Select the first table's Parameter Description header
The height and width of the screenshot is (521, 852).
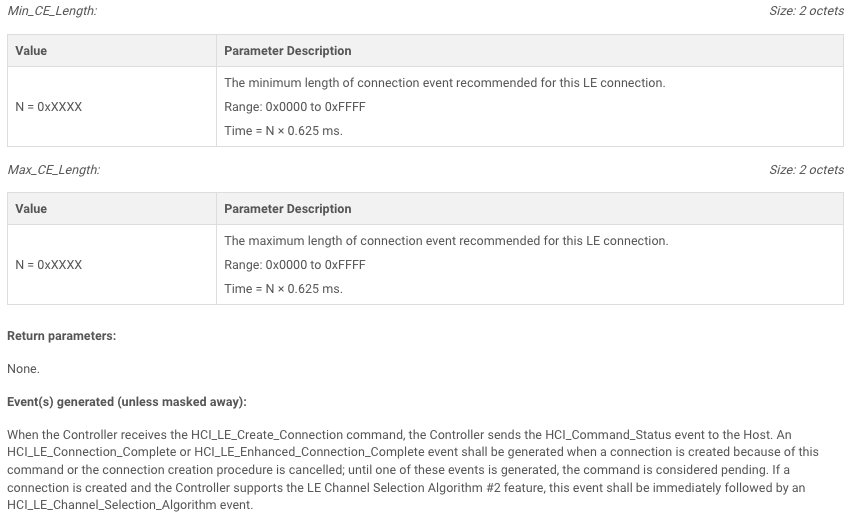click(287, 51)
